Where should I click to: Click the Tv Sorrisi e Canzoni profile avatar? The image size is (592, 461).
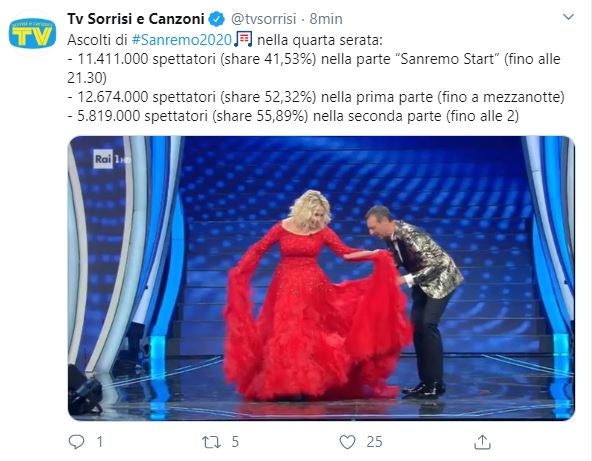(x=32, y=34)
